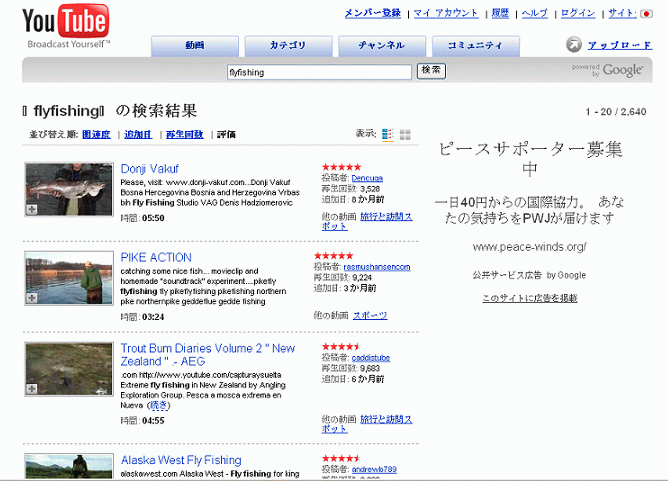Viewport: 668px width, 481px height.
Task: Open the チャンネル tab
Action: click(x=382, y=46)
